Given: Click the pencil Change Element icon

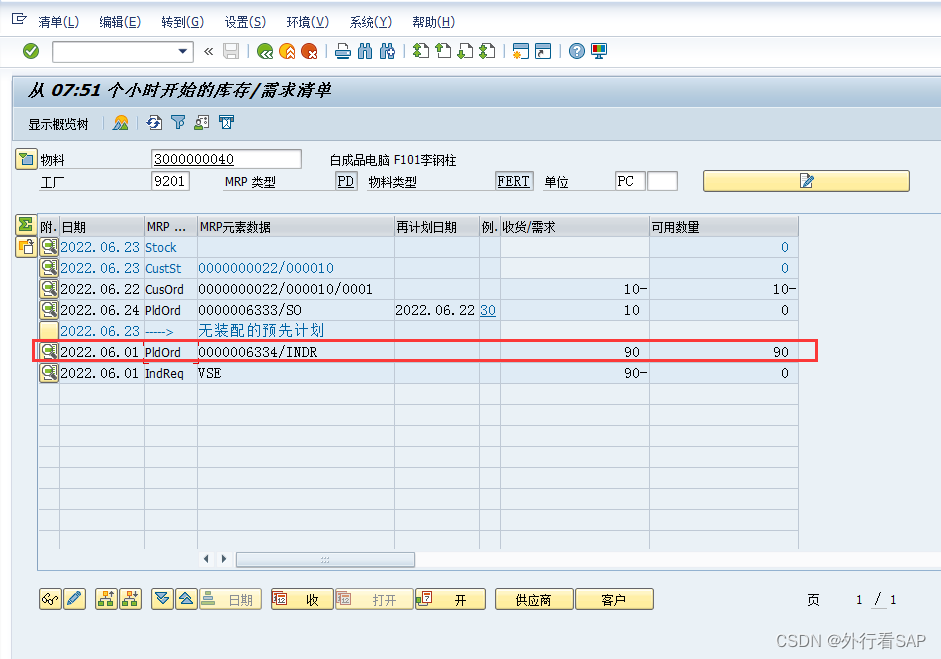Looking at the screenshot, I should click(x=74, y=599).
